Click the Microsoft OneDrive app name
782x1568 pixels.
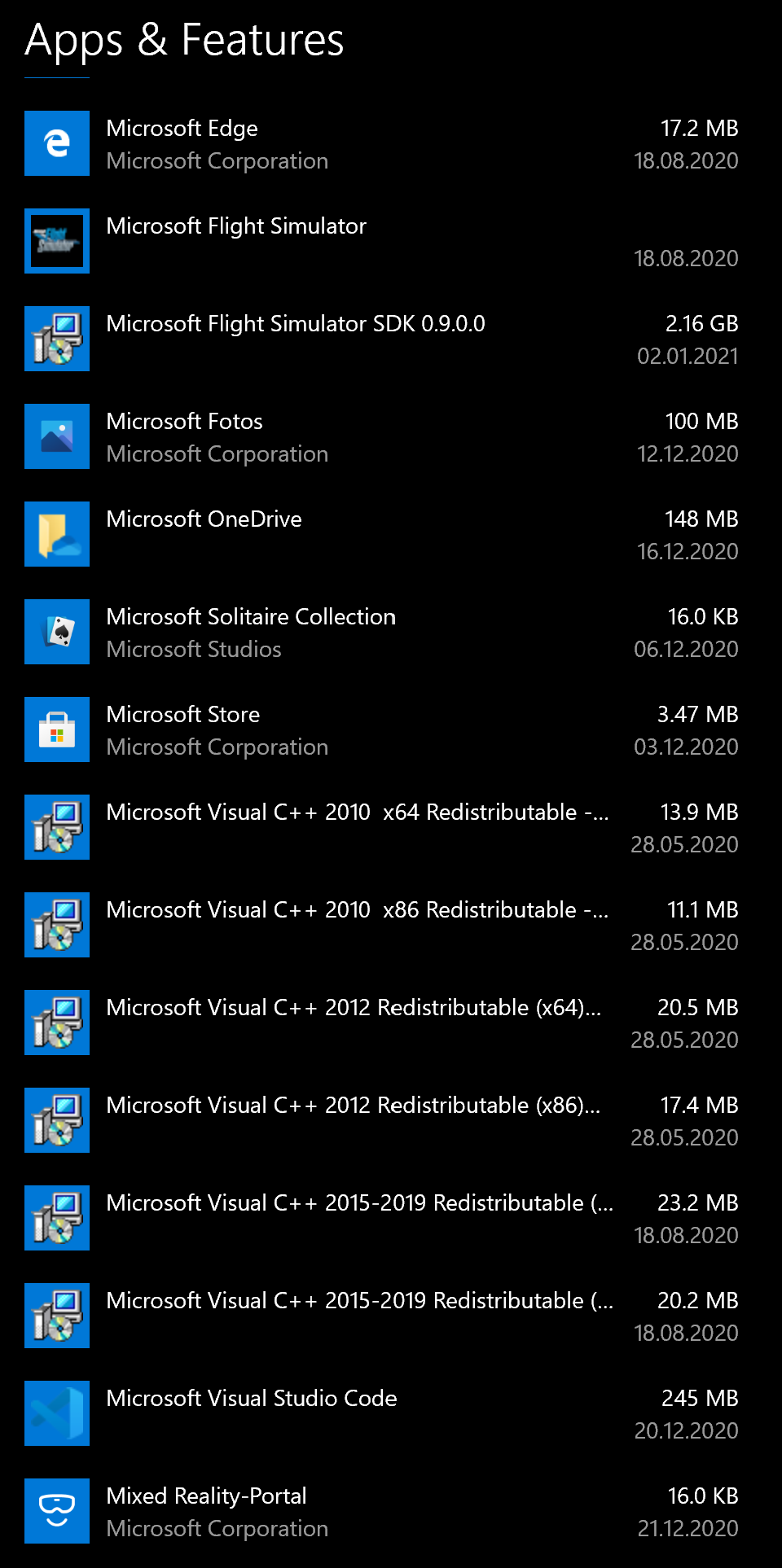click(x=204, y=519)
